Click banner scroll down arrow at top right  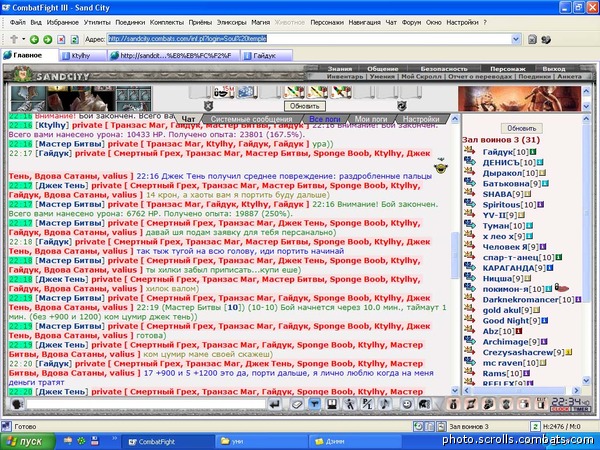(x=586, y=106)
